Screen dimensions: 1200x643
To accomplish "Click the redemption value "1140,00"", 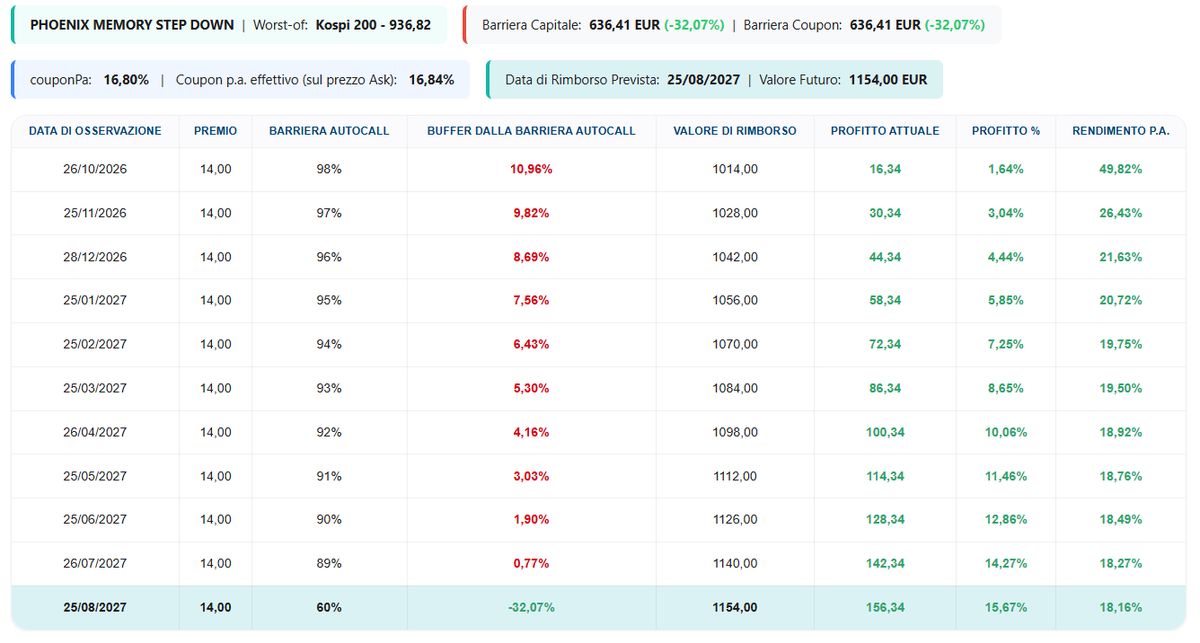I will pyautogui.click(x=735, y=563).
